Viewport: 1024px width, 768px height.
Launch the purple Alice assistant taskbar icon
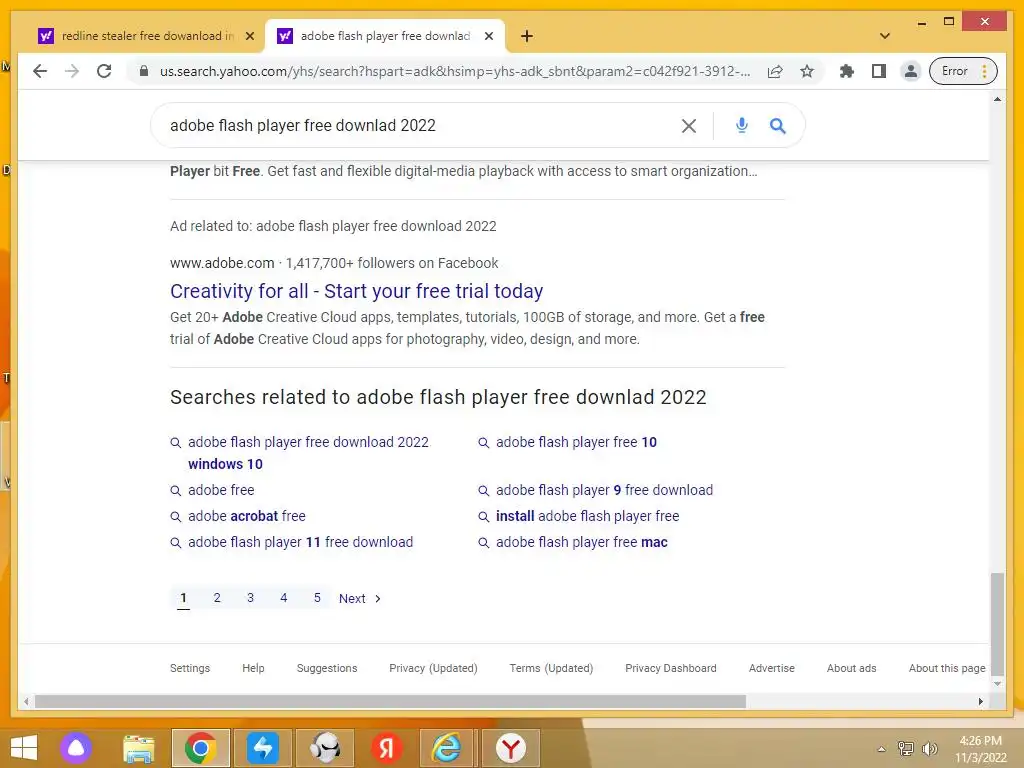pyautogui.click(x=76, y=748)
